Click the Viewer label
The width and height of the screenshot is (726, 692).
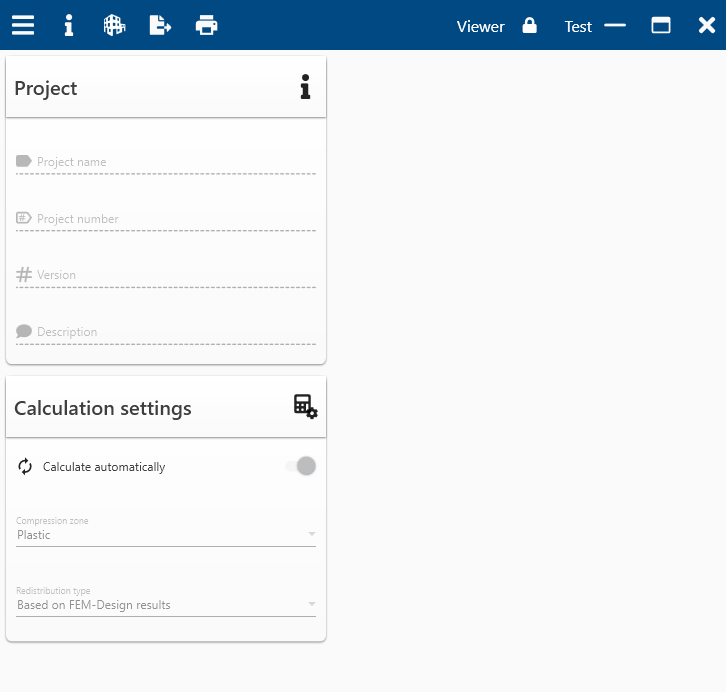(x=480, y=26)
